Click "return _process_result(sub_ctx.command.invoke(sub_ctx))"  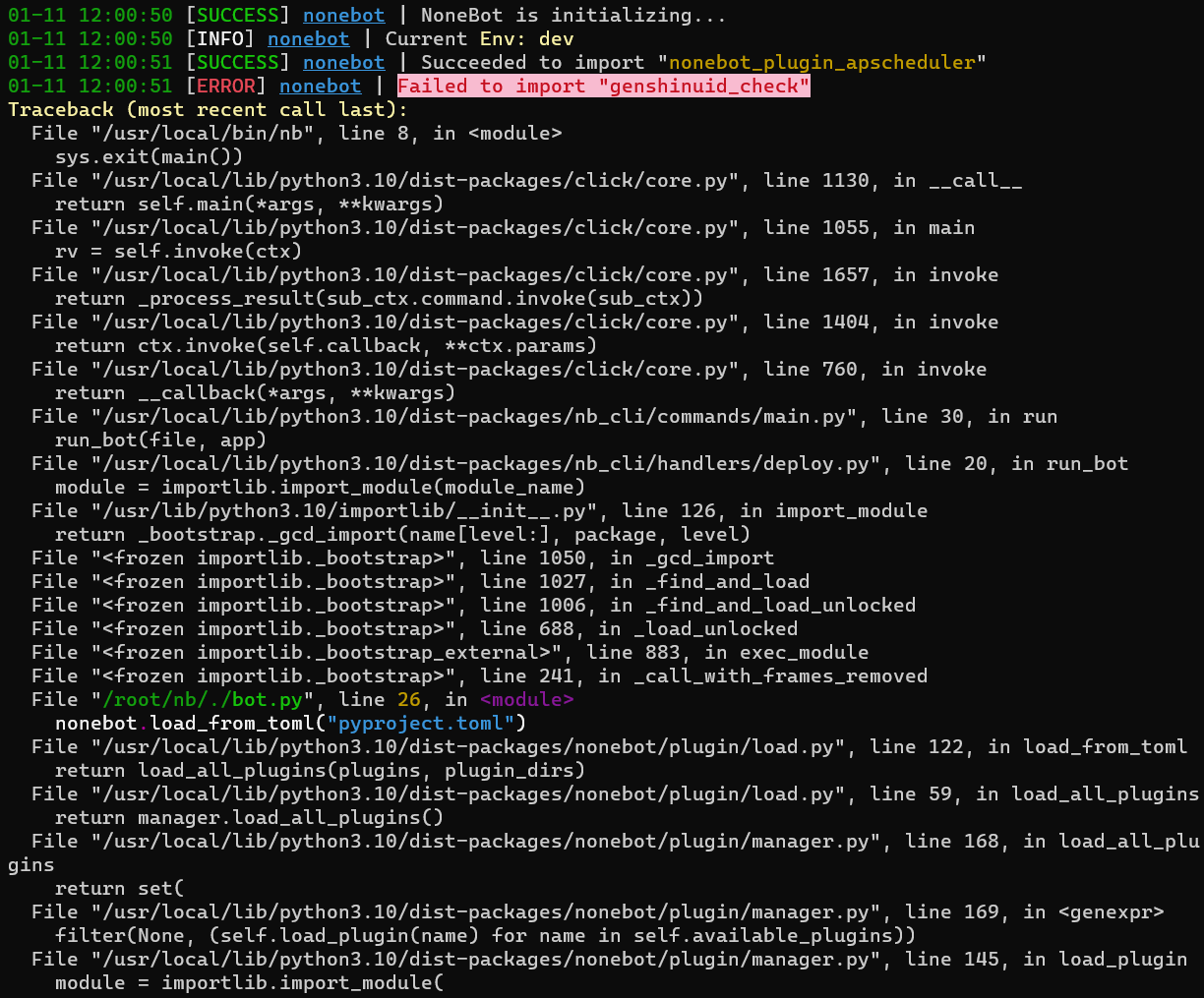coord(379,298)
